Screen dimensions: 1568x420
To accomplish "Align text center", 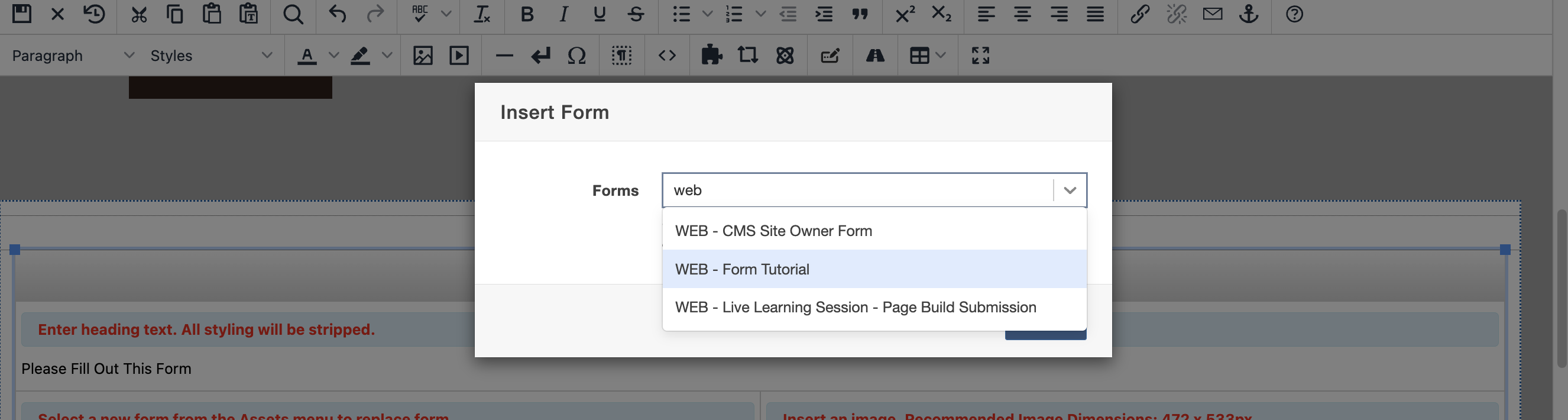I will (x=1023, y=14).
